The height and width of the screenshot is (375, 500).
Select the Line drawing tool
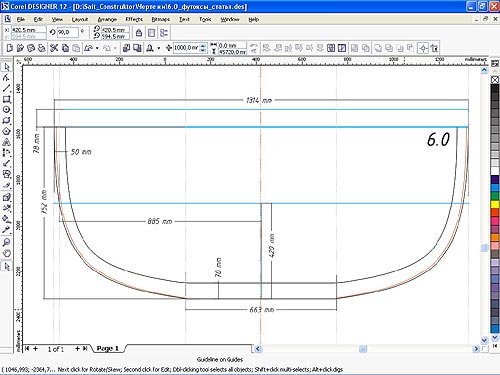tap(7, 88)
